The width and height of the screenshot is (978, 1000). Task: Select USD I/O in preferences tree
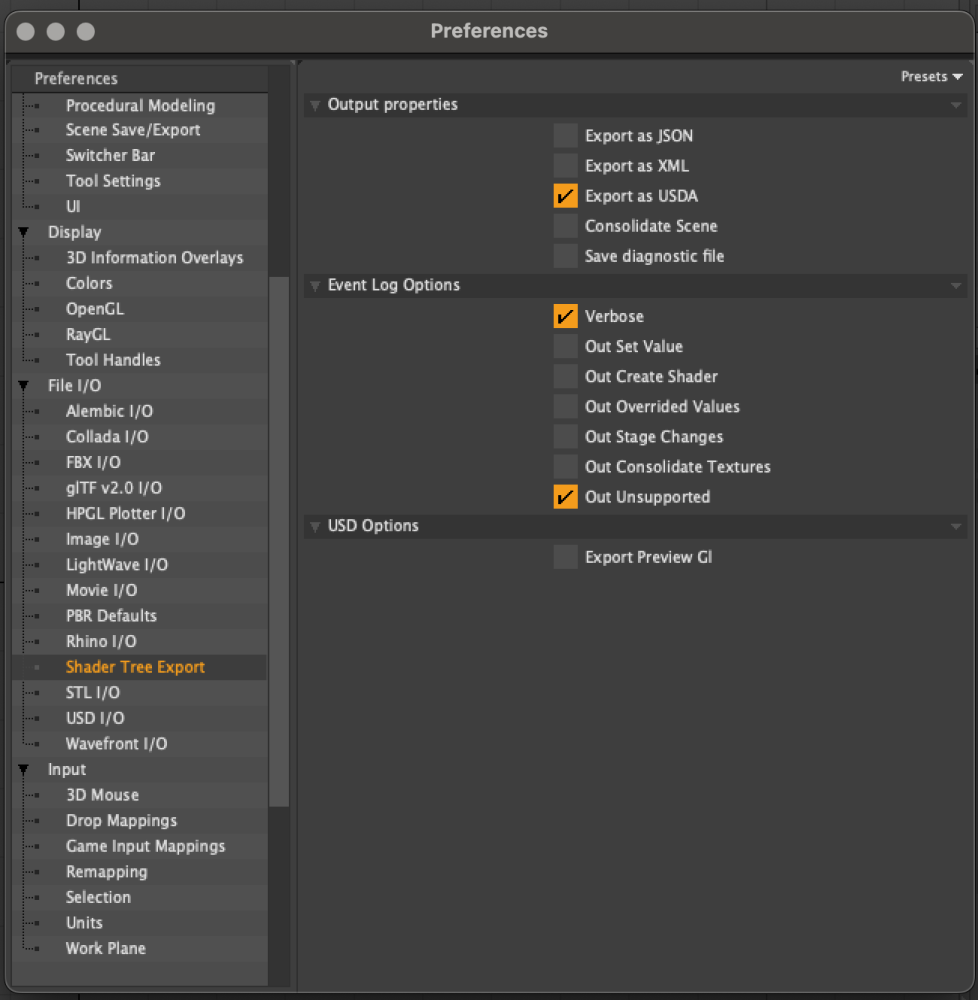coord(95,718)
